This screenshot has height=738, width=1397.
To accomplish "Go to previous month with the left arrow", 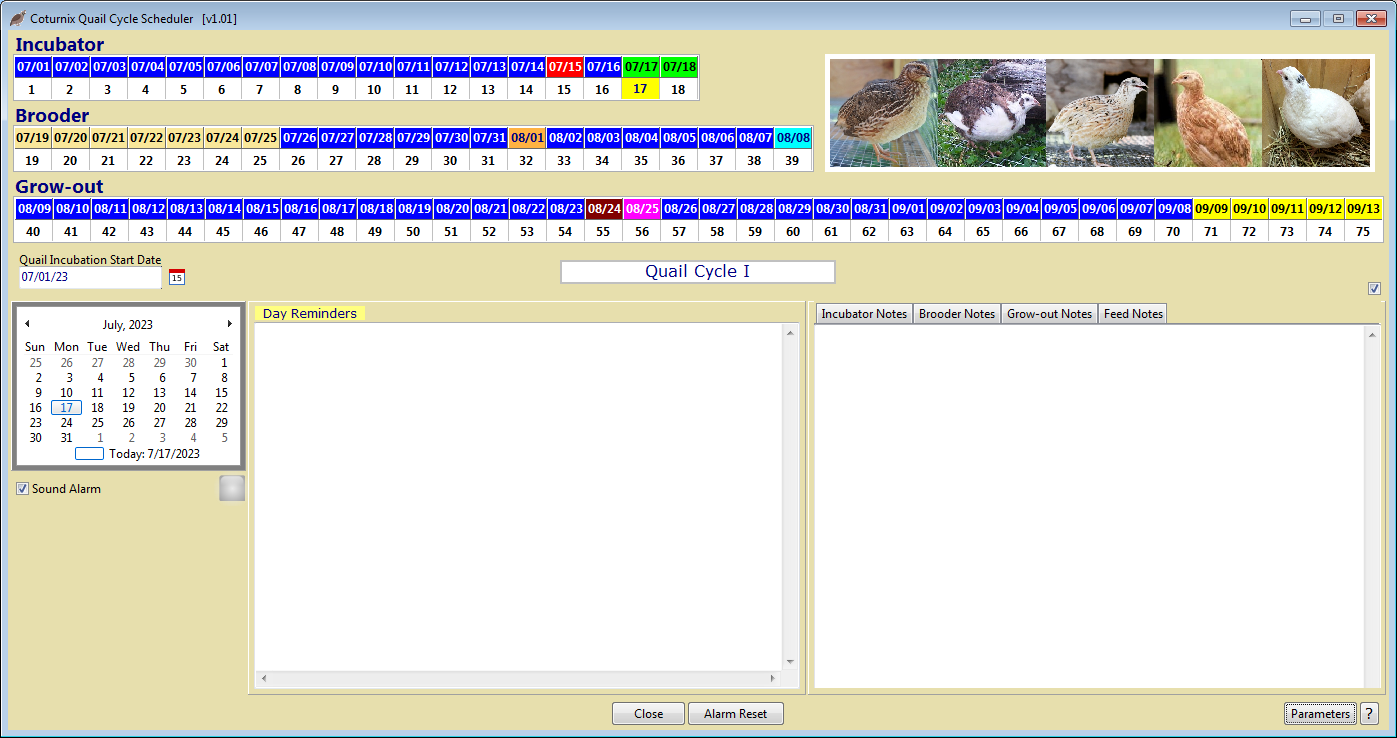I will click(28, 323).
